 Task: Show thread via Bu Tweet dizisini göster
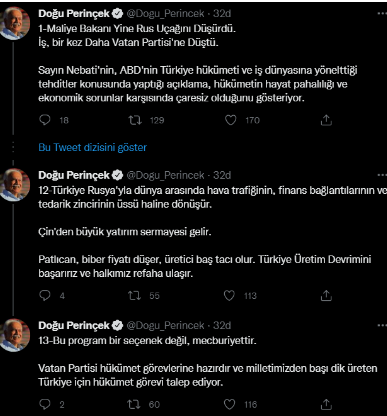(x=92, y=147)
